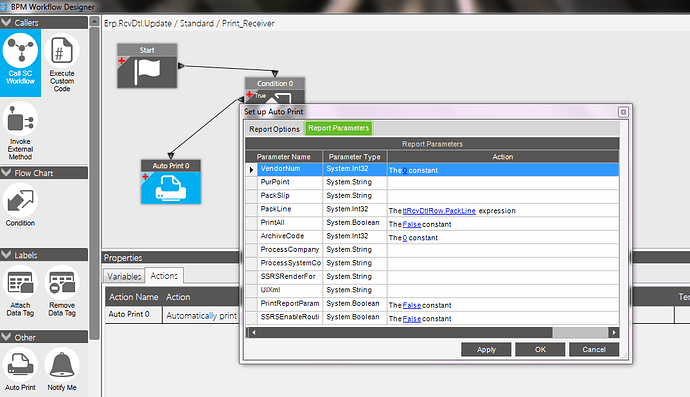Click the Automatically print action description

(x=201, y=316)
